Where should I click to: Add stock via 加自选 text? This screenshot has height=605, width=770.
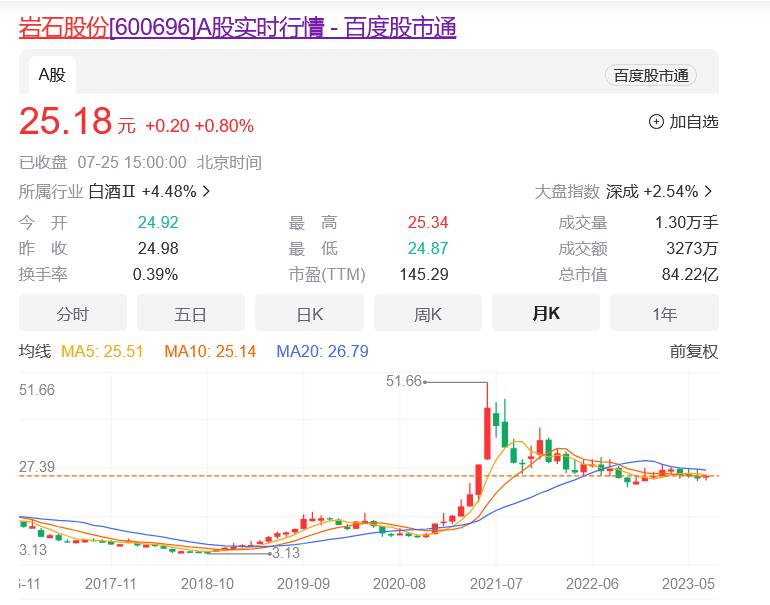(694, 121)
